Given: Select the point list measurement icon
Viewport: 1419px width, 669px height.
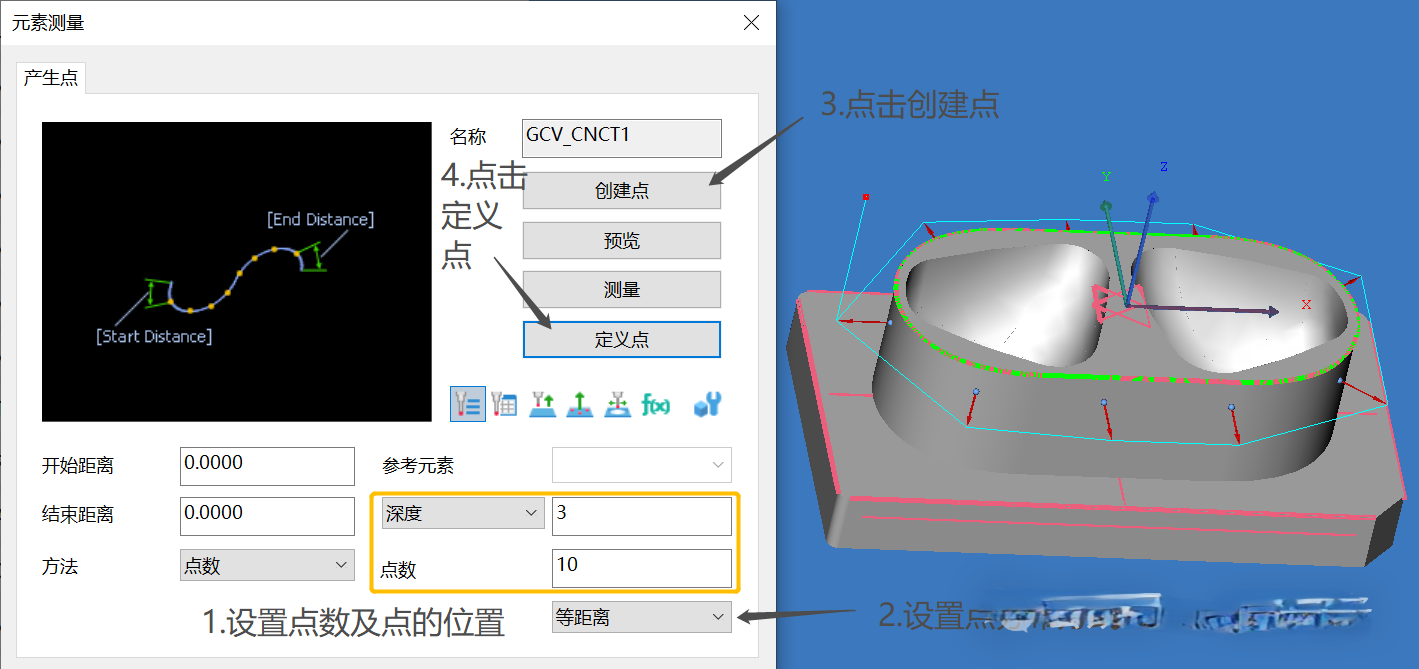Looking at the screenshot, I should 468,404.
